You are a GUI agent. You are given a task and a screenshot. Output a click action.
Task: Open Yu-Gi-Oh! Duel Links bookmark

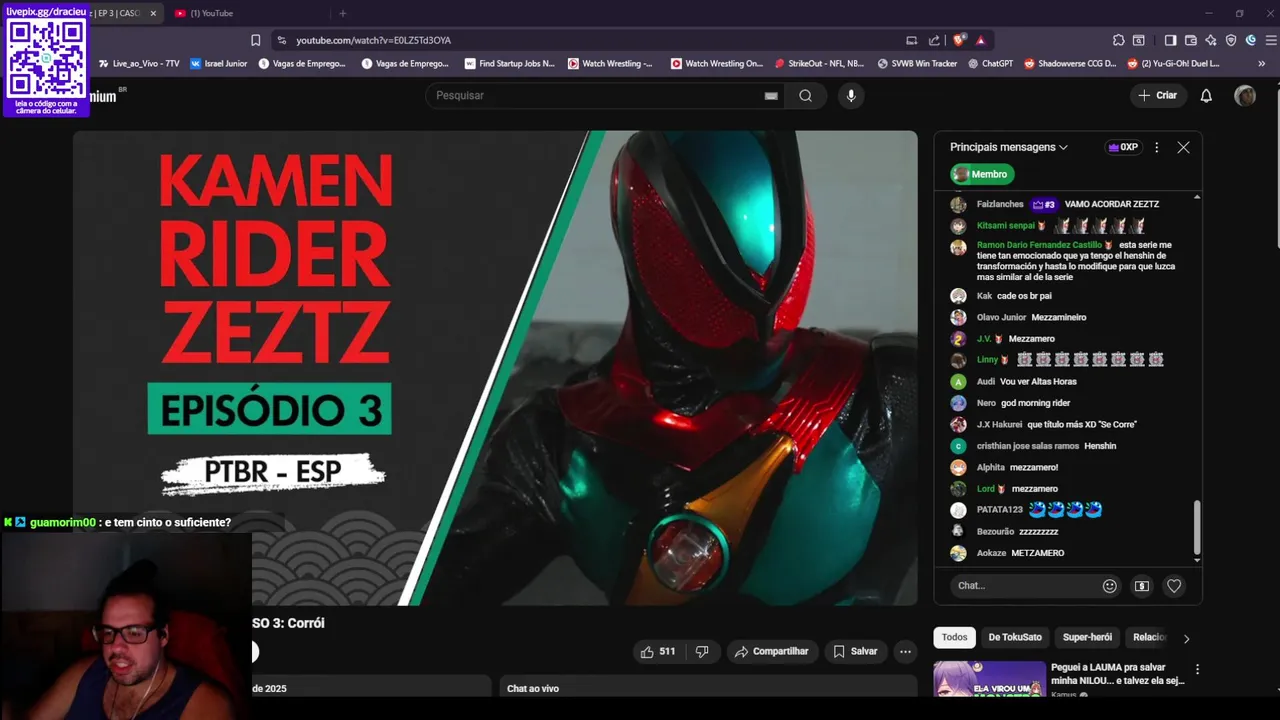click(1173, 63)
